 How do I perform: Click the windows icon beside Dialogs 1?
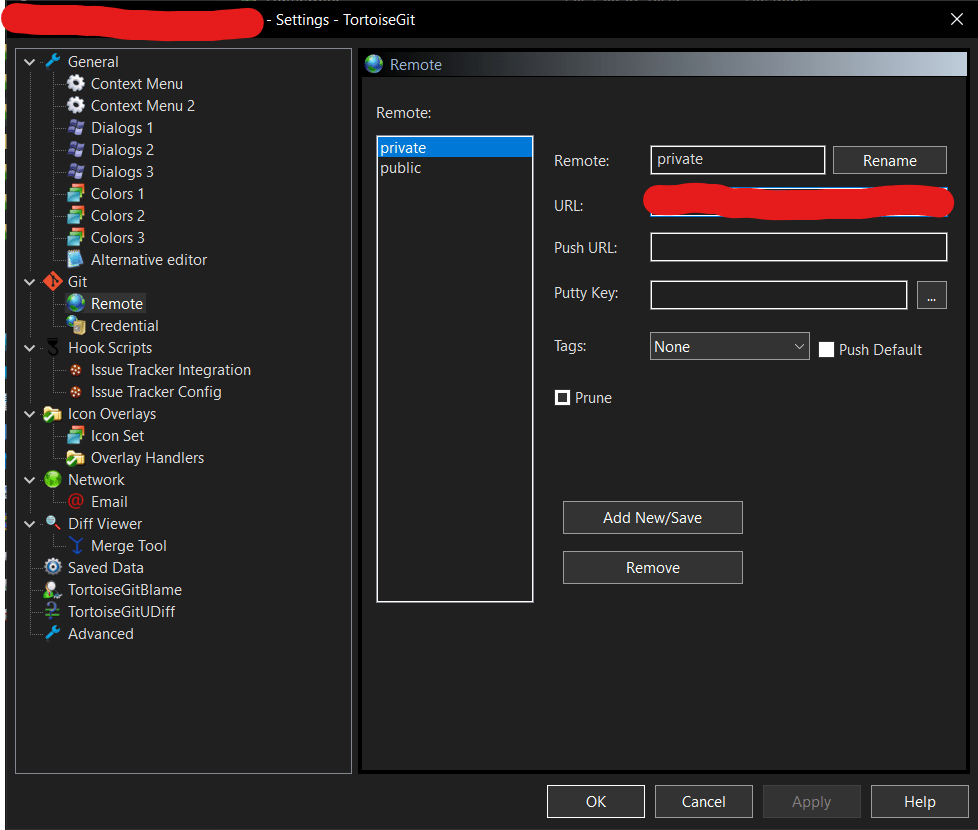tap(76, 127)
